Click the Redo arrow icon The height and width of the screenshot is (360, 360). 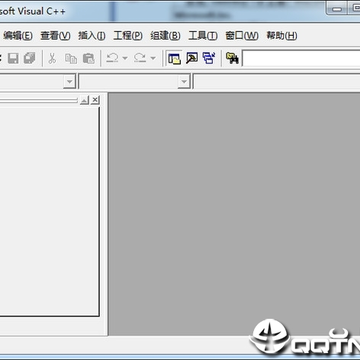click(140, 58)
